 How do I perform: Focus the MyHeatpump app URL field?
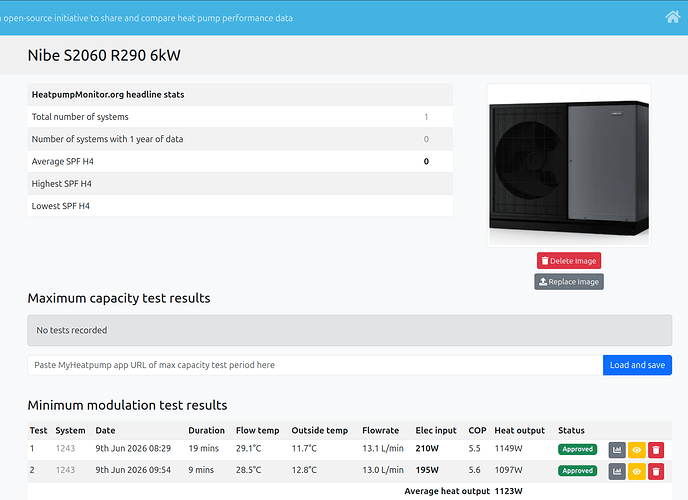coord(315,365)
